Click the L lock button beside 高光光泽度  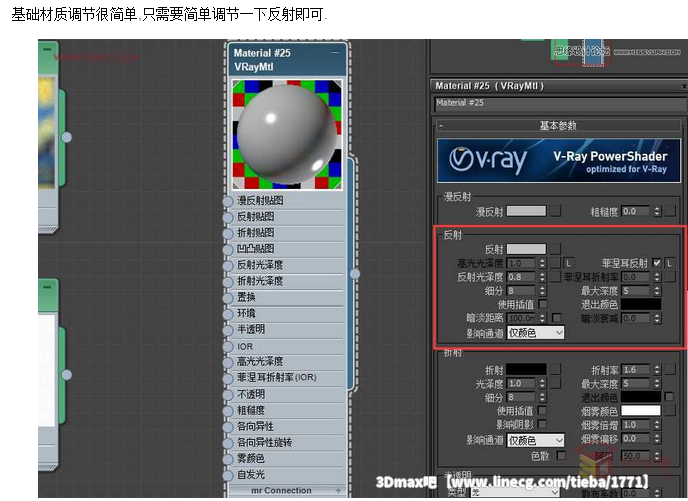point(568,263)
